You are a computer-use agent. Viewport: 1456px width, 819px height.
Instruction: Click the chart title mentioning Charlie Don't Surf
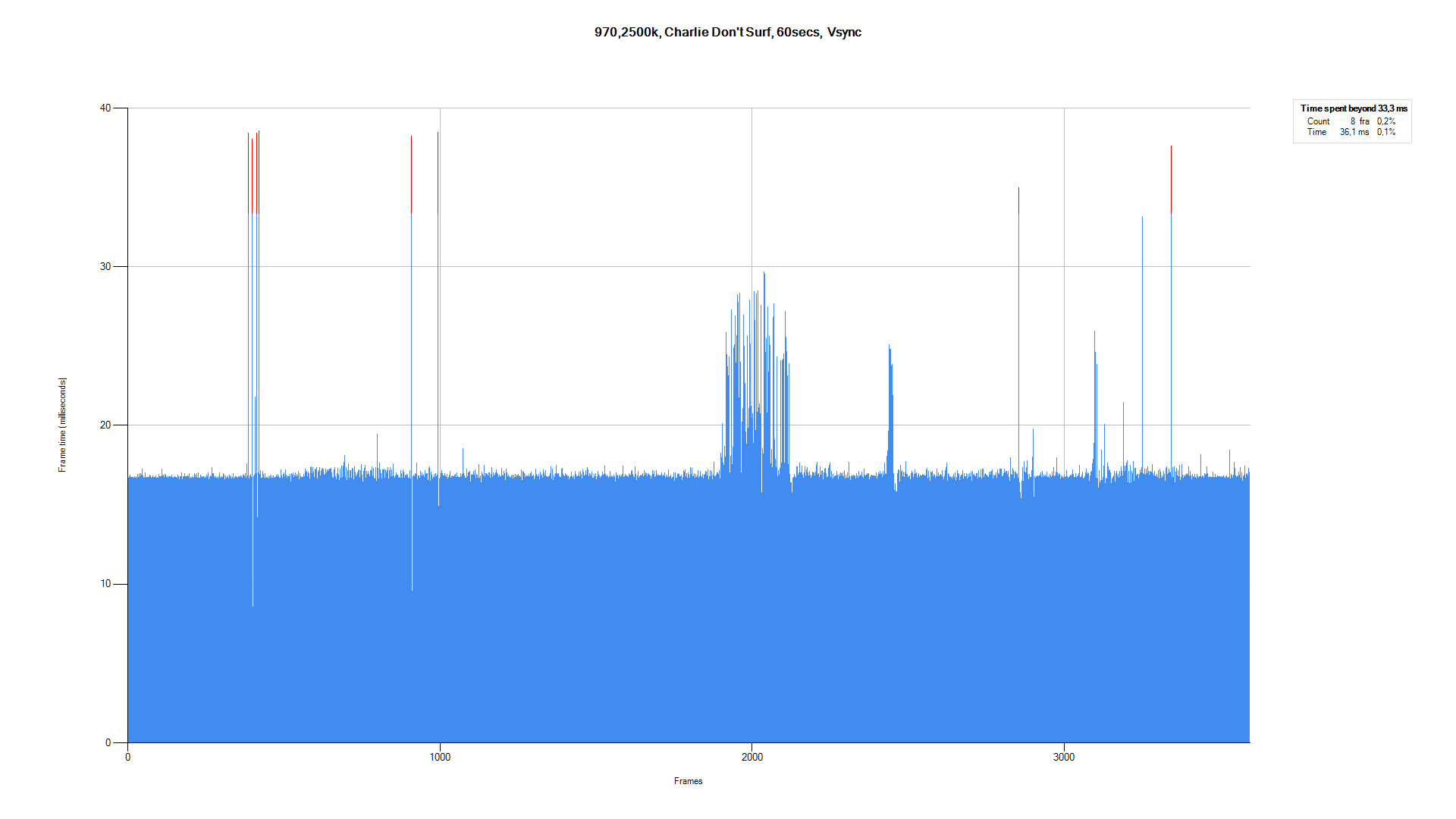(x=727, y=32)
